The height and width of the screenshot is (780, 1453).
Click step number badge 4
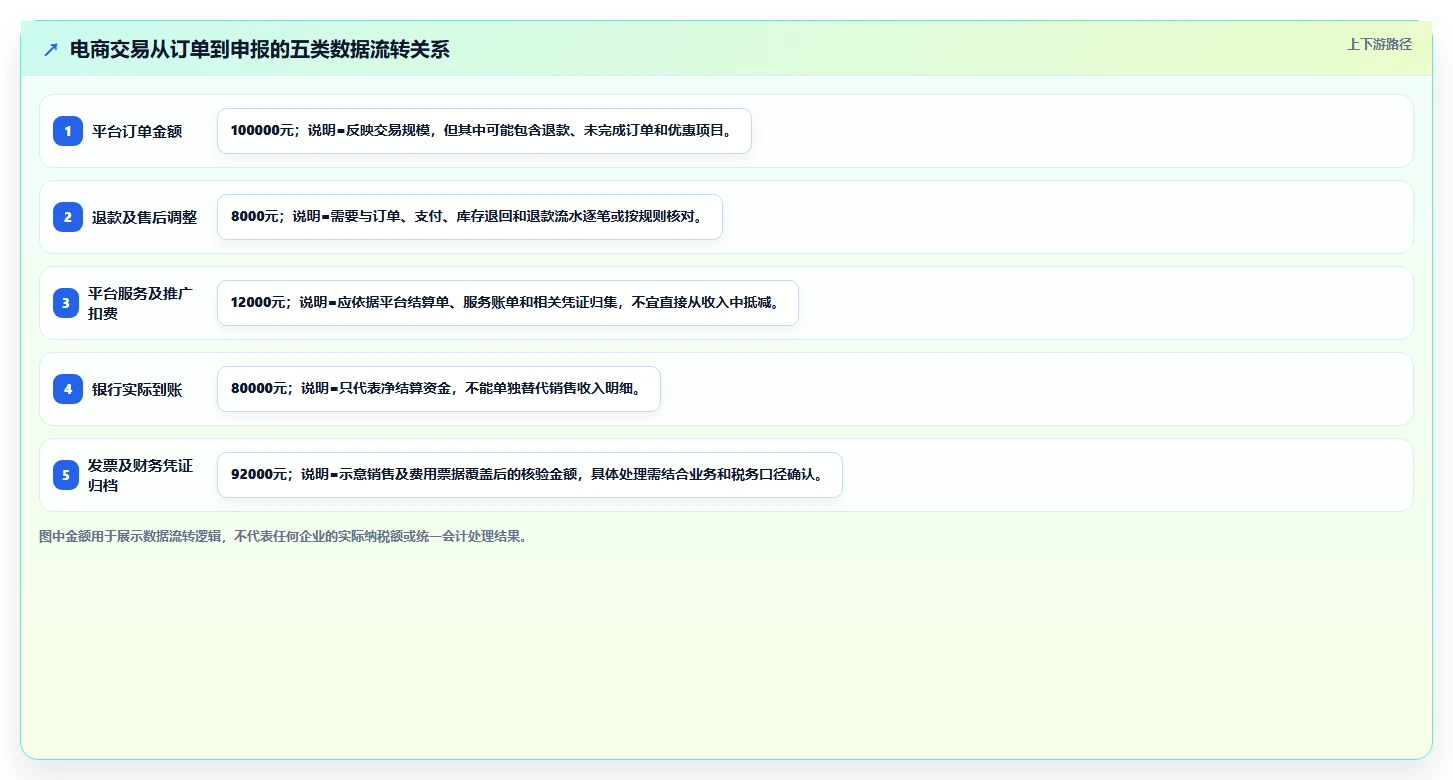point(68,389)
